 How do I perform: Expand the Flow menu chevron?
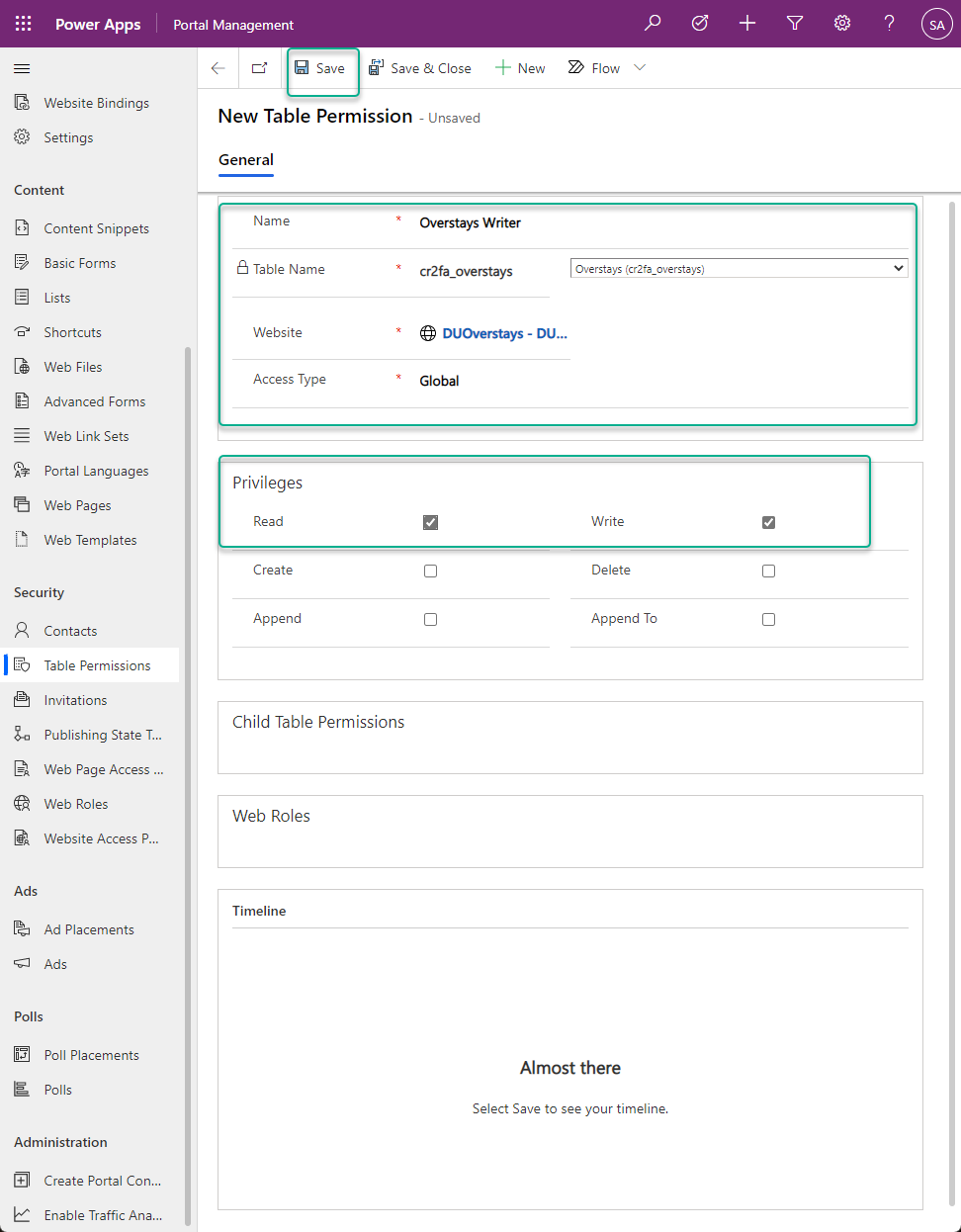click(x=640, y=68)
